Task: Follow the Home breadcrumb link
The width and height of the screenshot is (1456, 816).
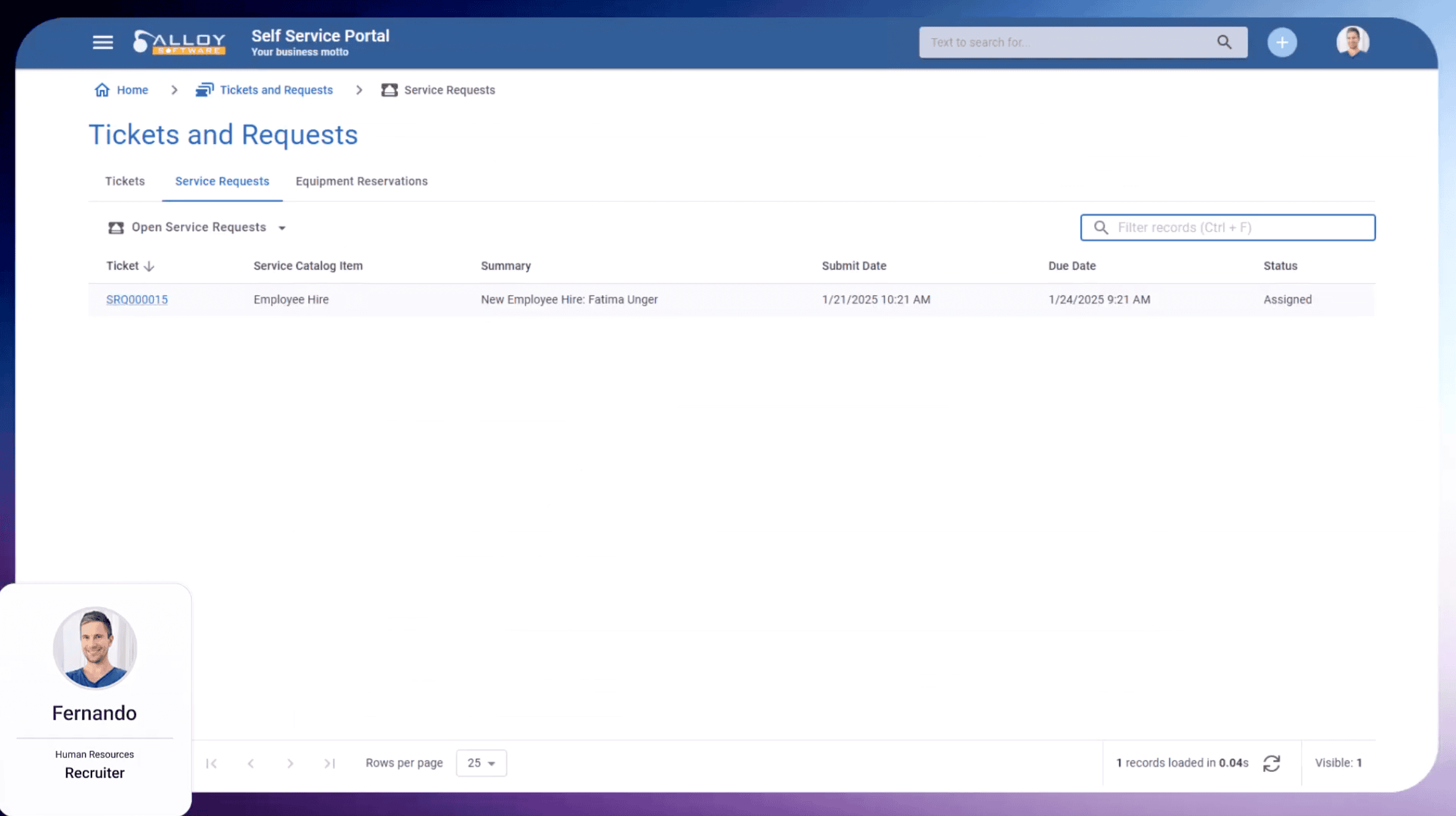Action: [x=133, y=90]
